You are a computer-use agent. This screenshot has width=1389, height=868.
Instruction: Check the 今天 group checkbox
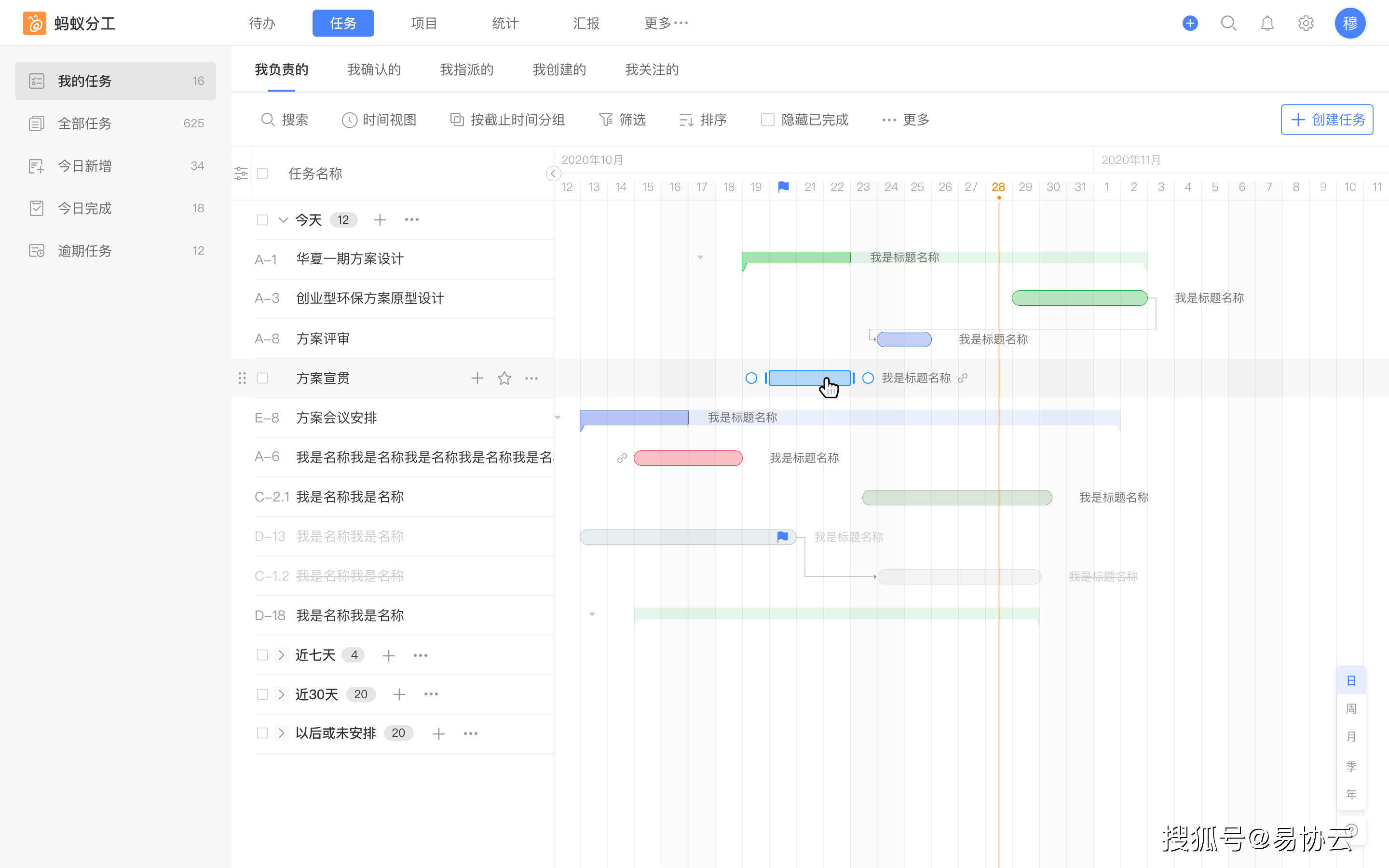pos(262,220)
